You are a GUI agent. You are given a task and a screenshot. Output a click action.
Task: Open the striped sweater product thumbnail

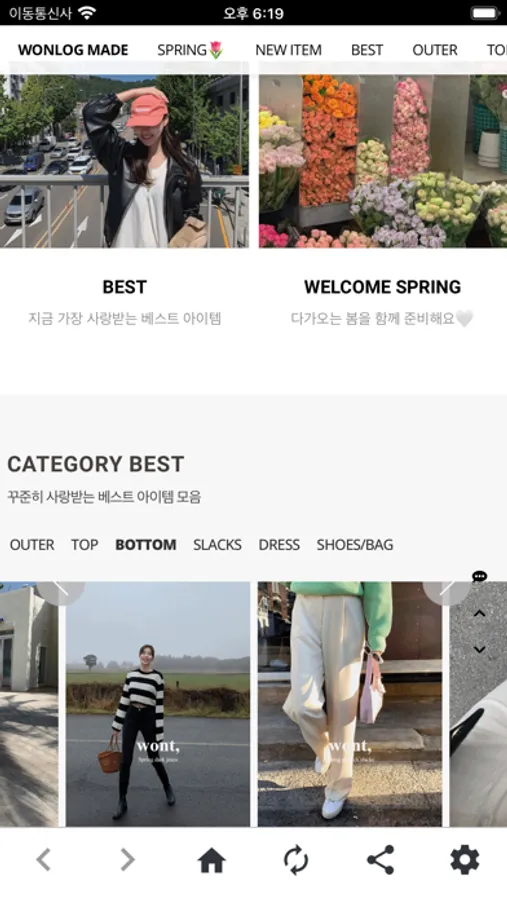click(x=158, y=704)
